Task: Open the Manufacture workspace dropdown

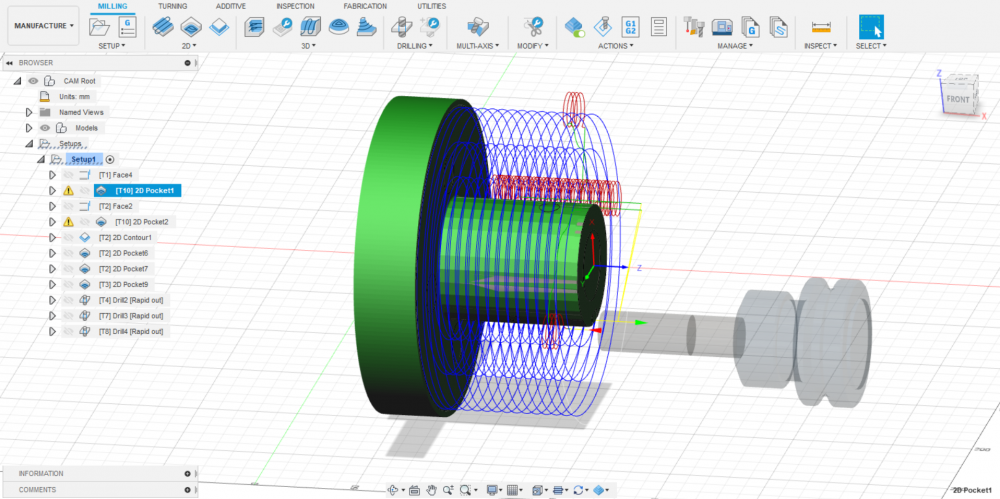Action: pos(44,25)
